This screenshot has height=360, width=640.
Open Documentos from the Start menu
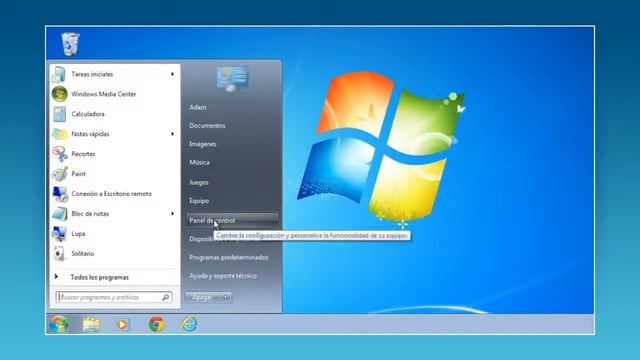207,125
